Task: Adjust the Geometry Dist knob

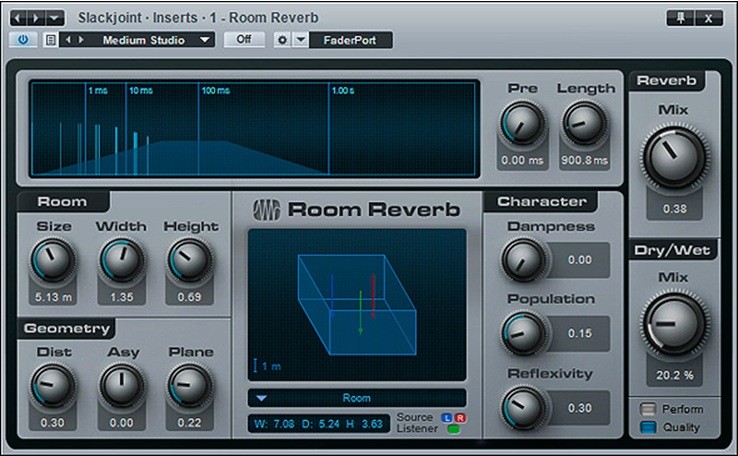Action: [53, 385]
